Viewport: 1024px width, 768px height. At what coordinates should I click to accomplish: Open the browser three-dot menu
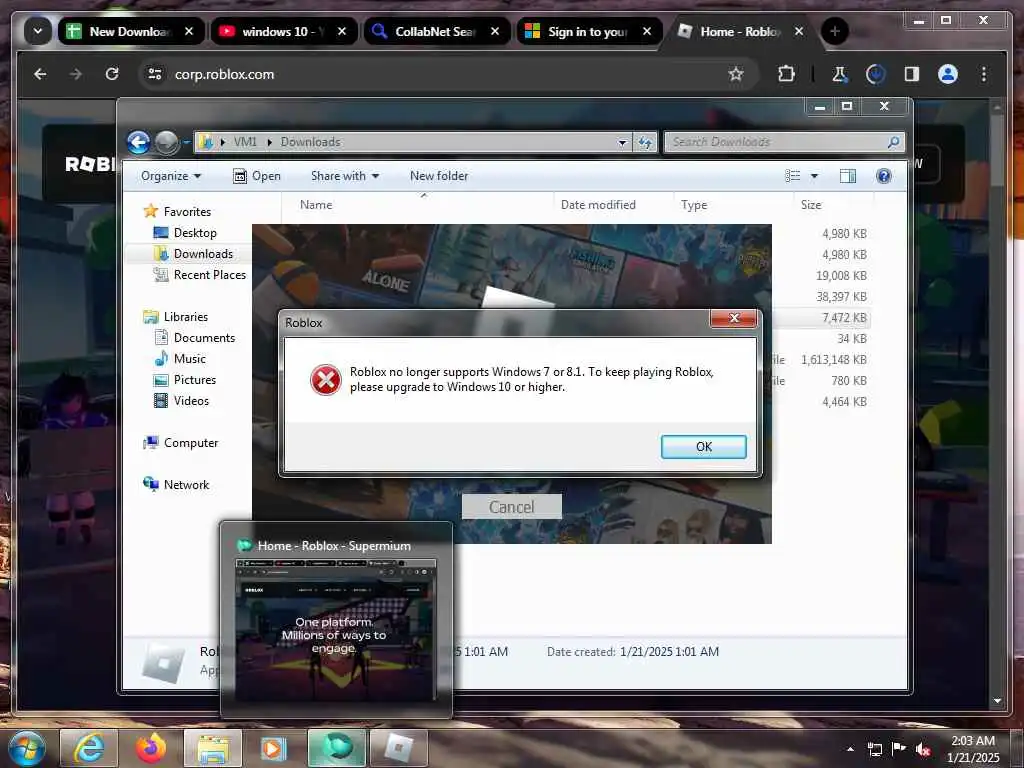pyautogui.click(x=984, y=74)
